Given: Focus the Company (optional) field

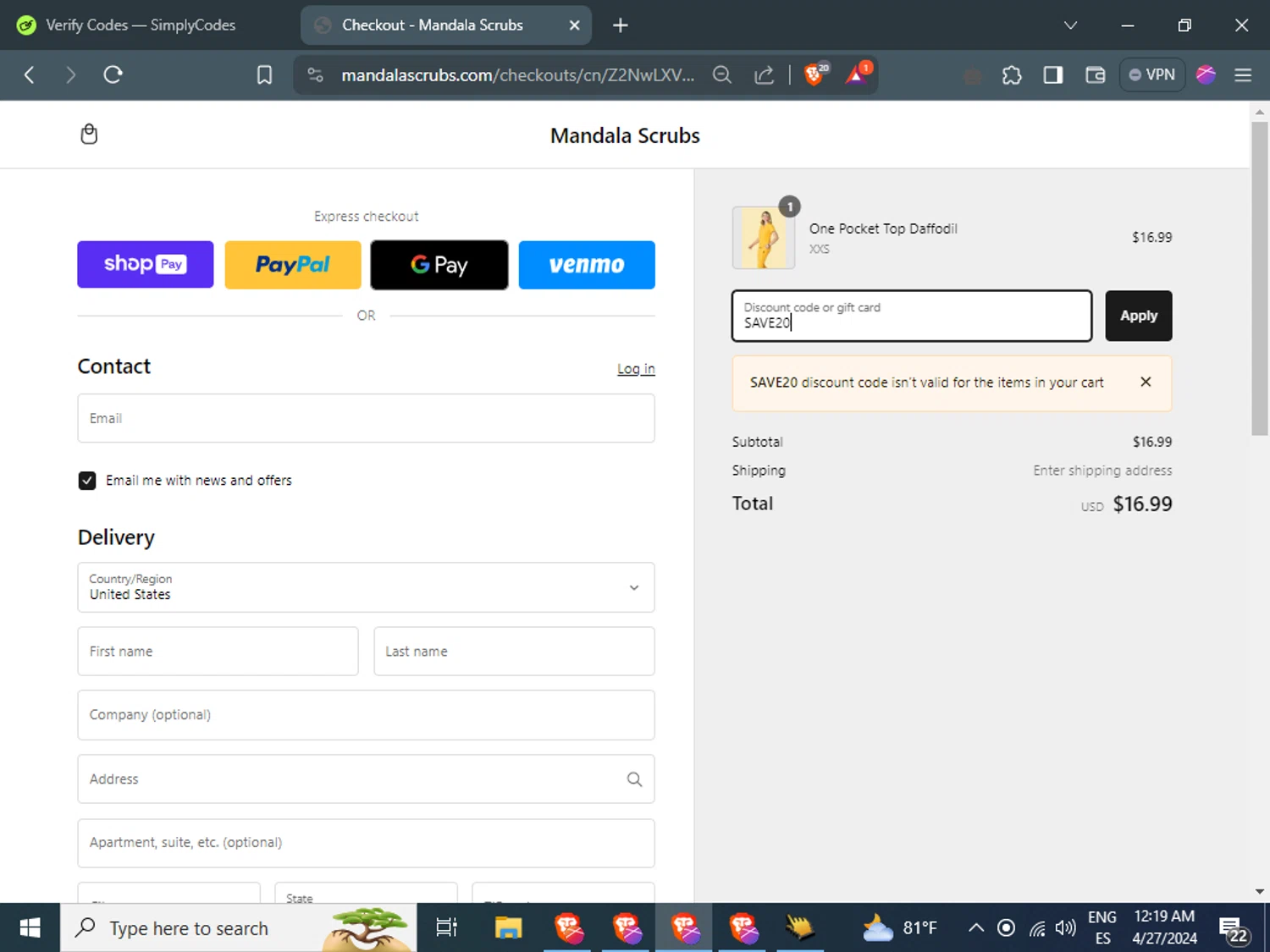Looking at the screenshot, I should [366, 715].
